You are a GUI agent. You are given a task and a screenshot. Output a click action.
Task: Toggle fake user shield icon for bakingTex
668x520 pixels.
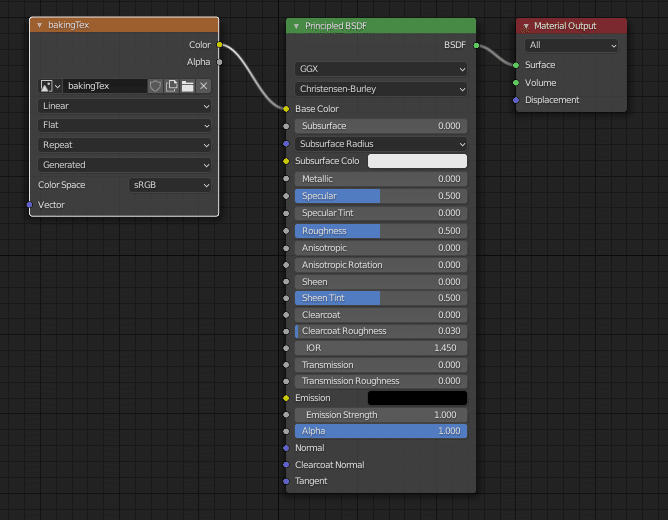coord(155,86)
